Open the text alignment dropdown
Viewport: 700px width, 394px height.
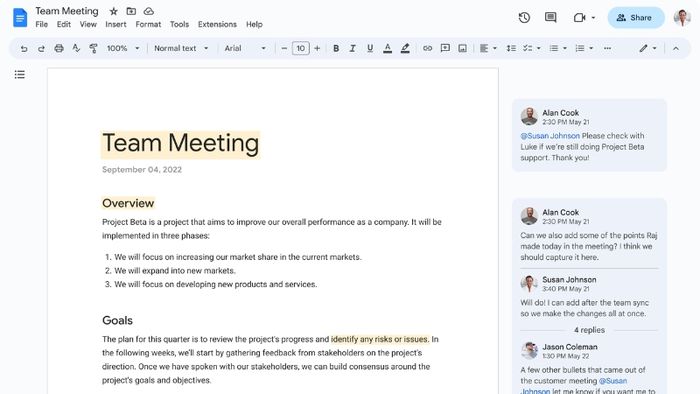pyautogui.click(x=488, y=48)
